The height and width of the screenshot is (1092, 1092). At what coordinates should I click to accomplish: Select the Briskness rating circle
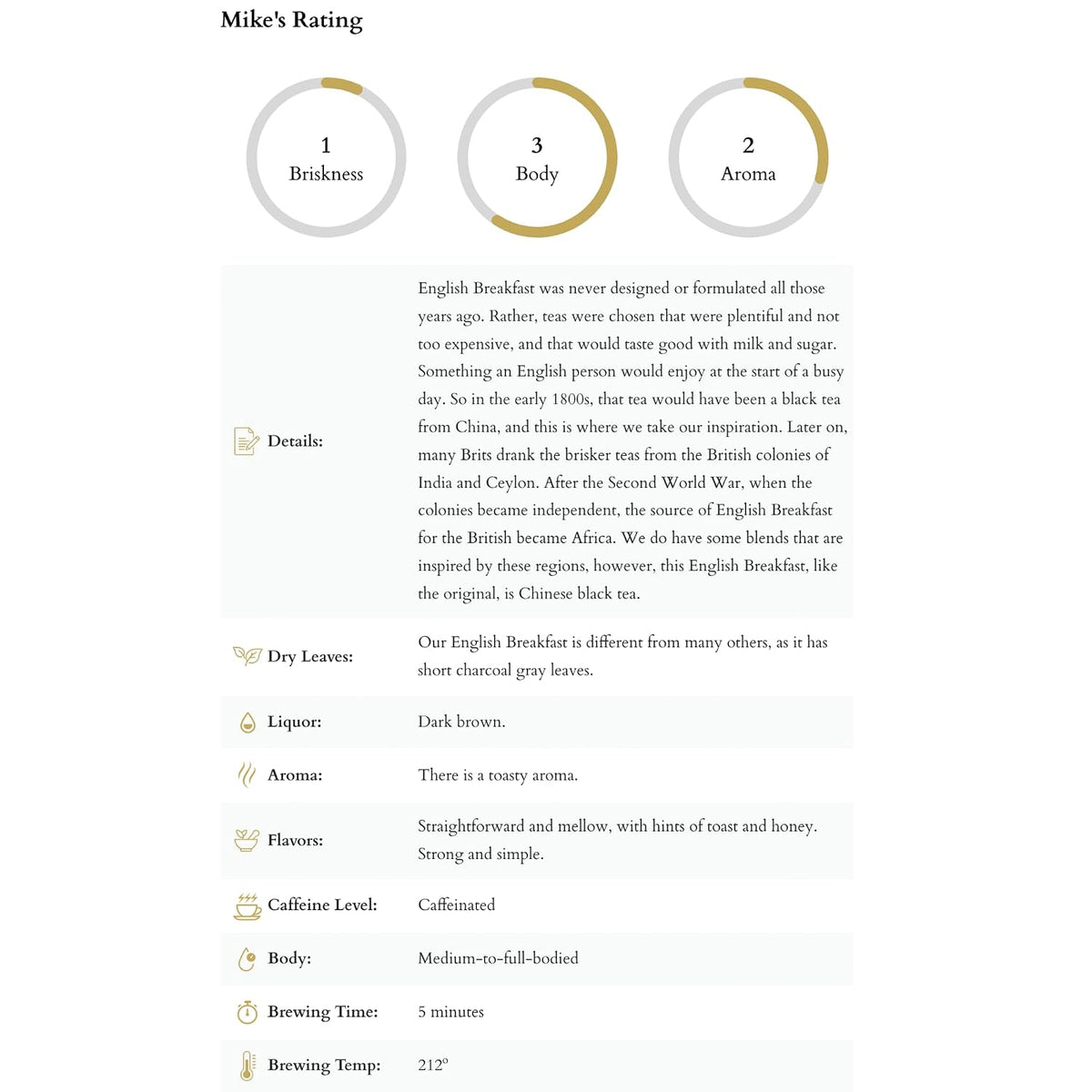(x=326, y=157)
